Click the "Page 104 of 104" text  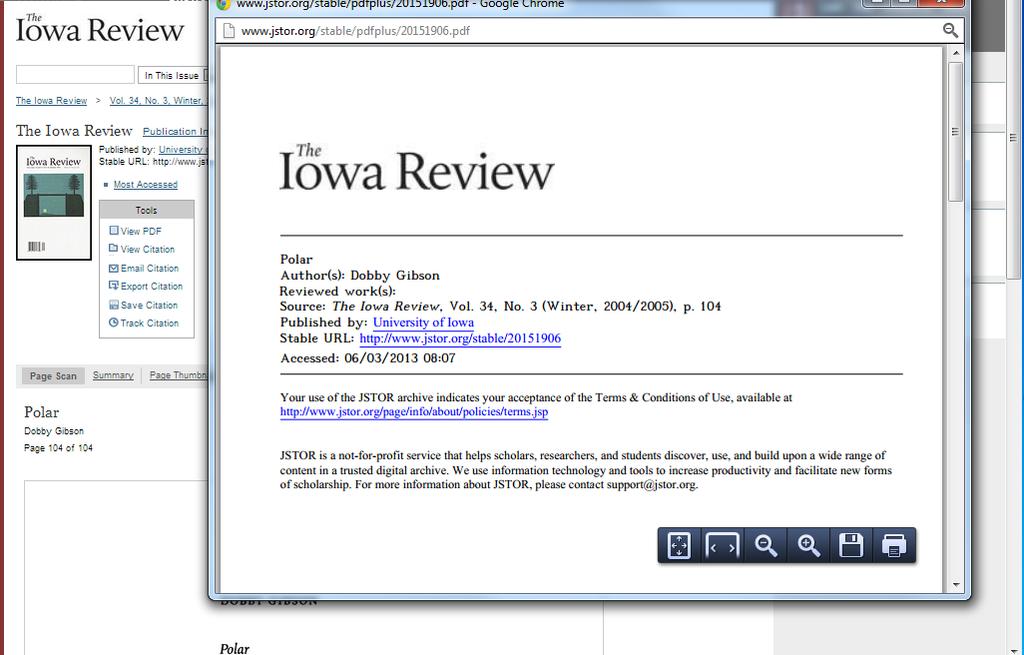[58, 448]
